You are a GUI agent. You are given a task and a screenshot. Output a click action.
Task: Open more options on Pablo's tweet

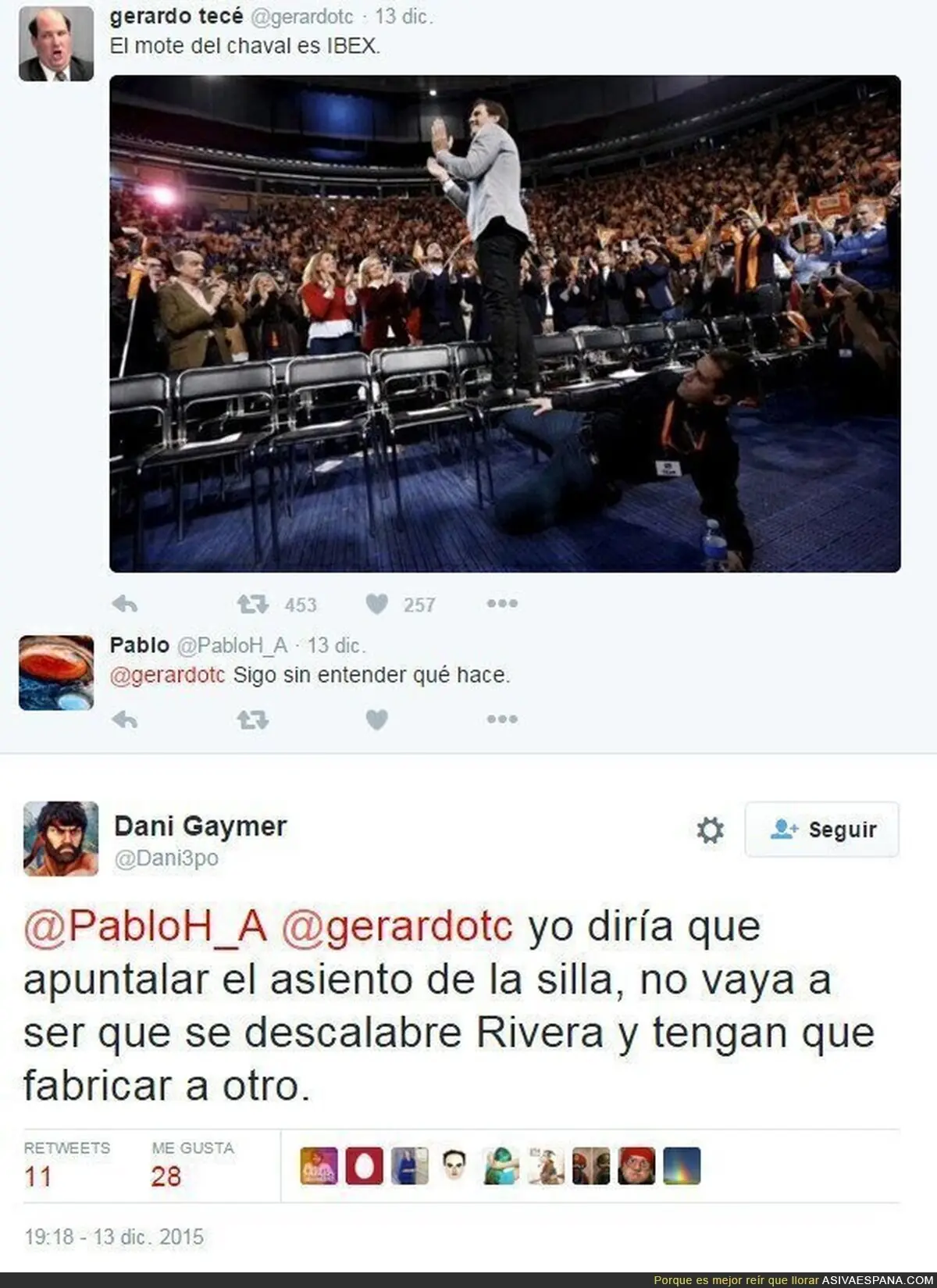pyautogui.click(x=502, y=719)
